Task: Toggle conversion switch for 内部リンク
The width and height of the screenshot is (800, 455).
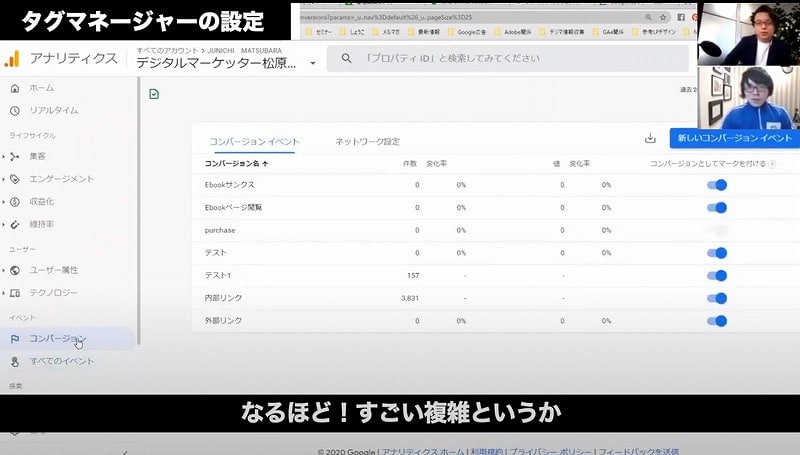Action: click(x=717, y=298)
